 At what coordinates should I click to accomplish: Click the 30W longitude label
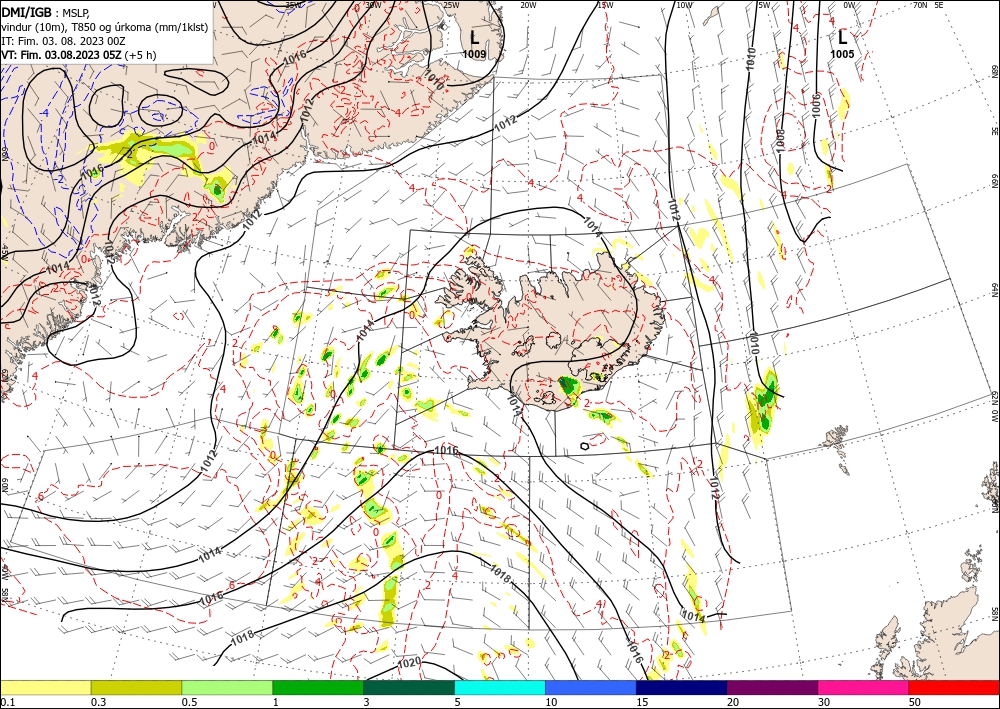coord(373,5)
